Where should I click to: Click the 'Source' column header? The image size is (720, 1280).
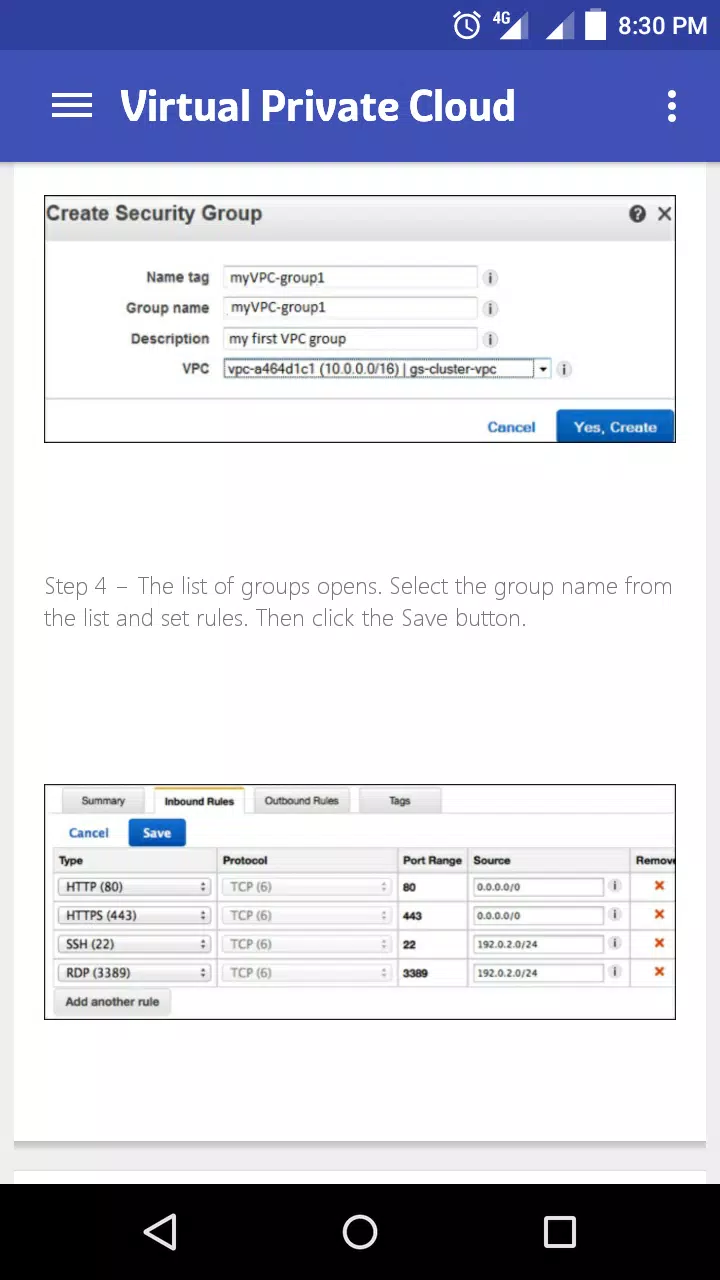pyautogui.click(x=492, y=860)
